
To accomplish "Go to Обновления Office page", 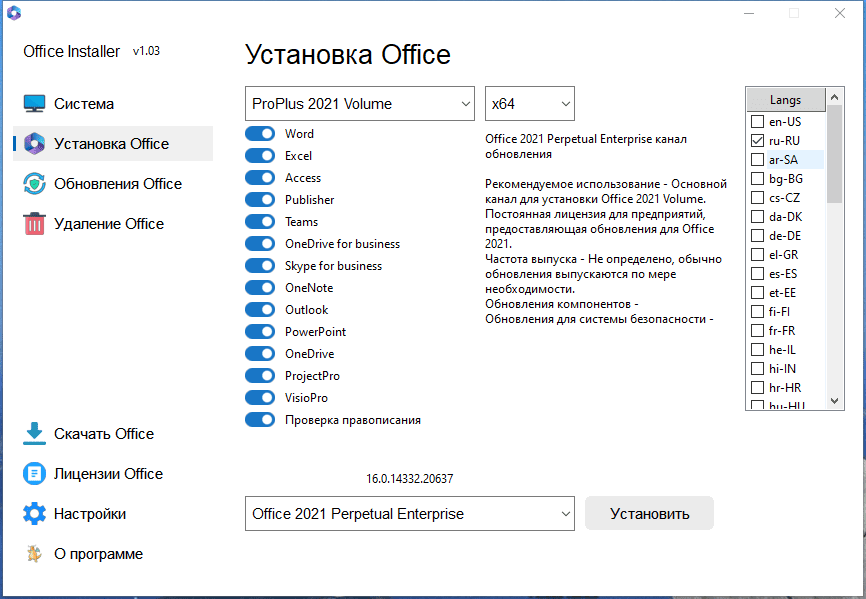I will tap(113, 184).
